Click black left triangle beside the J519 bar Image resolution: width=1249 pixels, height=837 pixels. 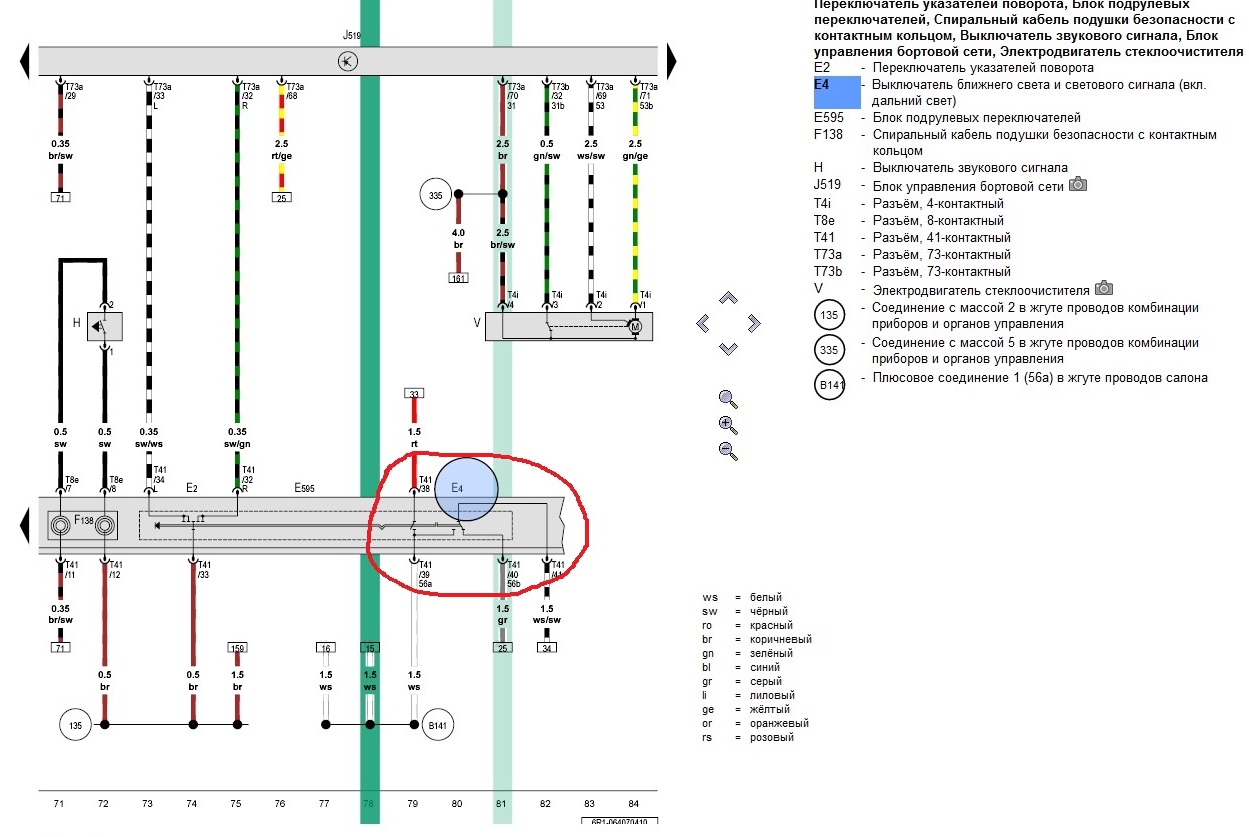click(24, 62)
